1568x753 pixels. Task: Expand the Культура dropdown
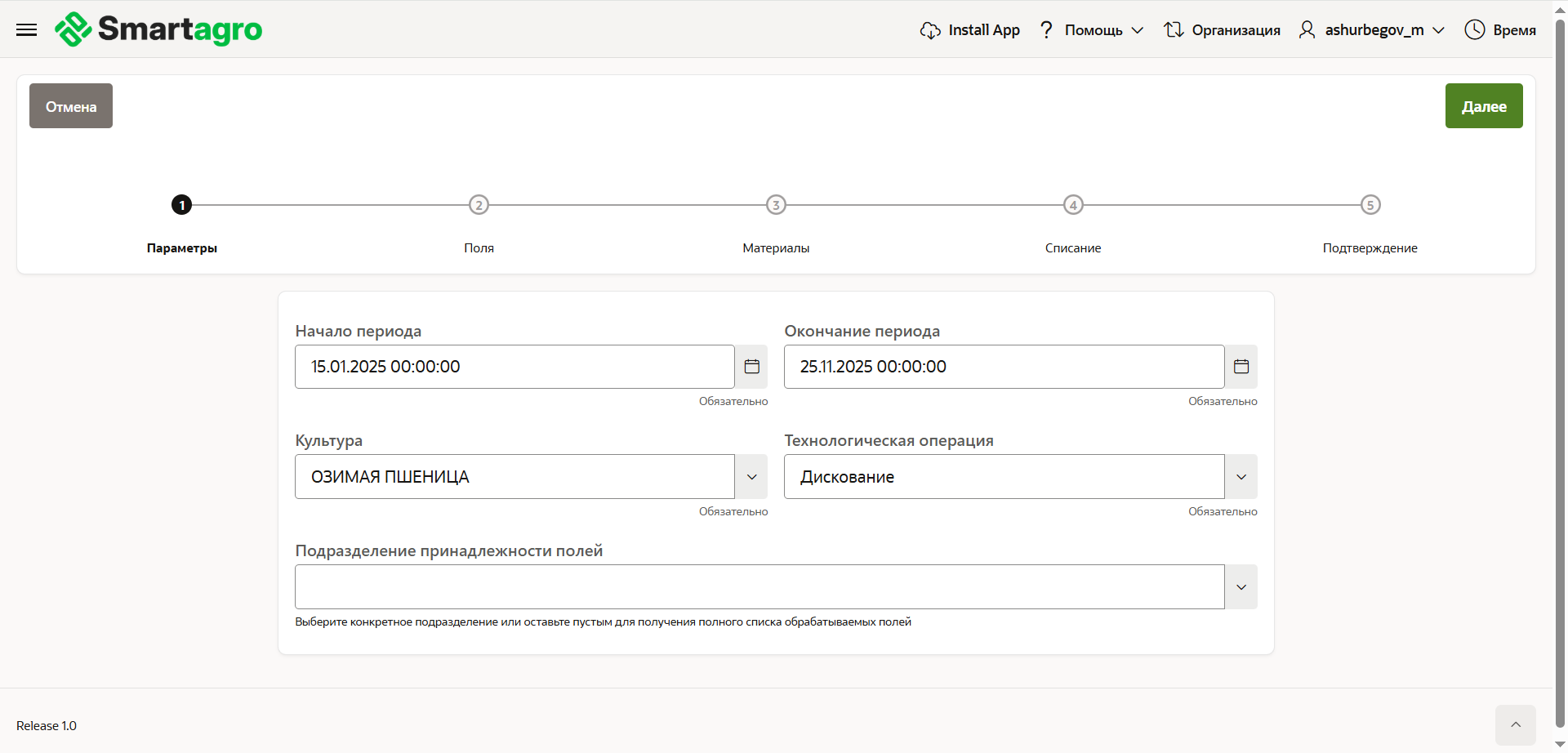pos(751,477)
